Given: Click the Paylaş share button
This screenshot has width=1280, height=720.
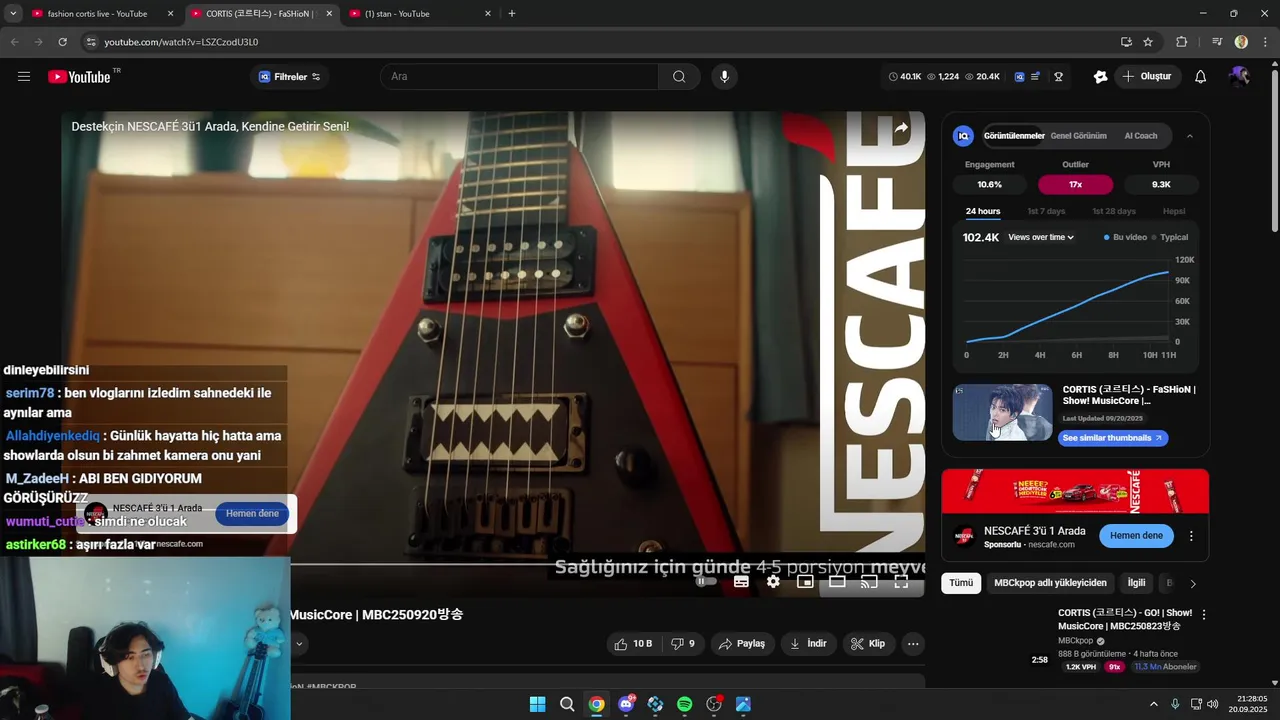Looking at the screenshot, I should click(742, 644).
